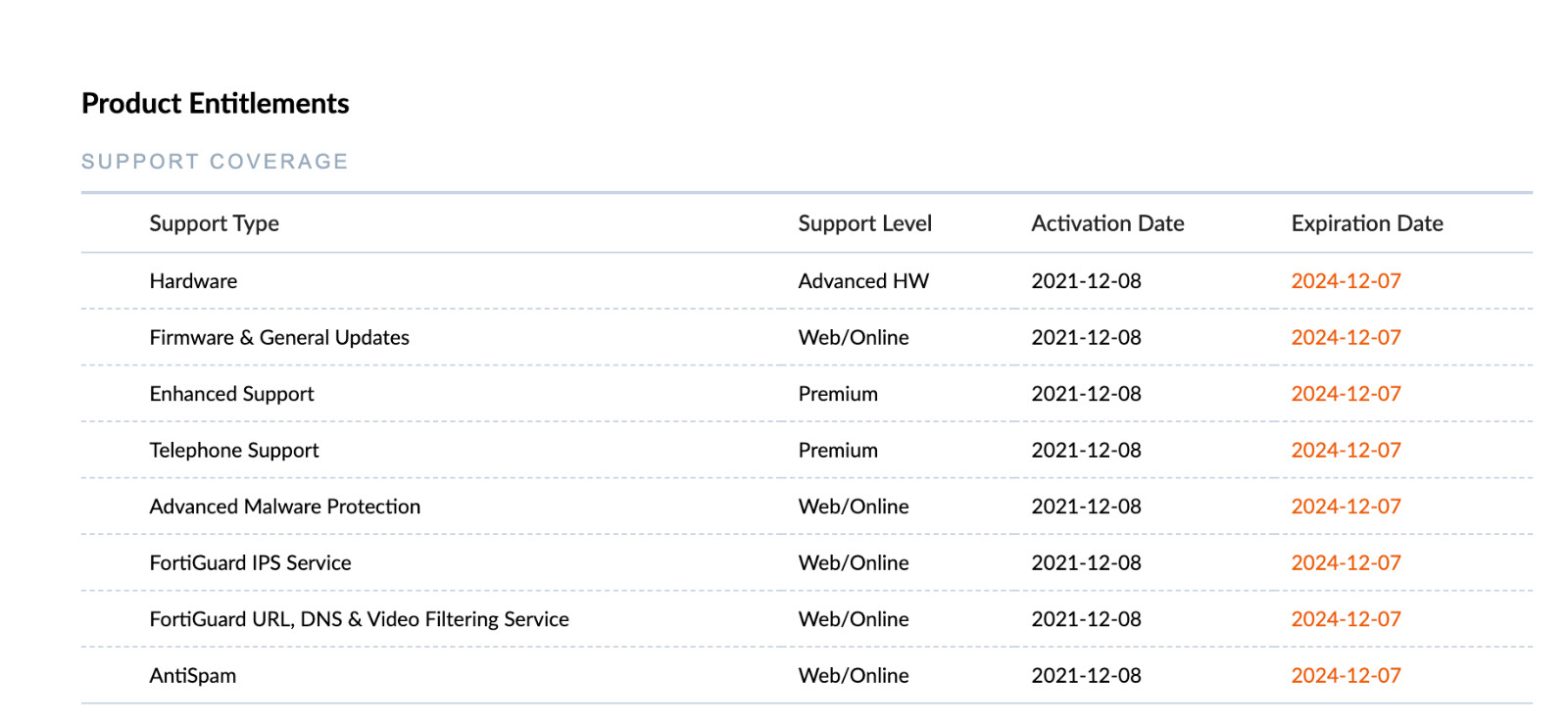Click URL Filtering Service activation date
The height and width of the screenshot is (725, 1568).
click(x=1087, y=619)
